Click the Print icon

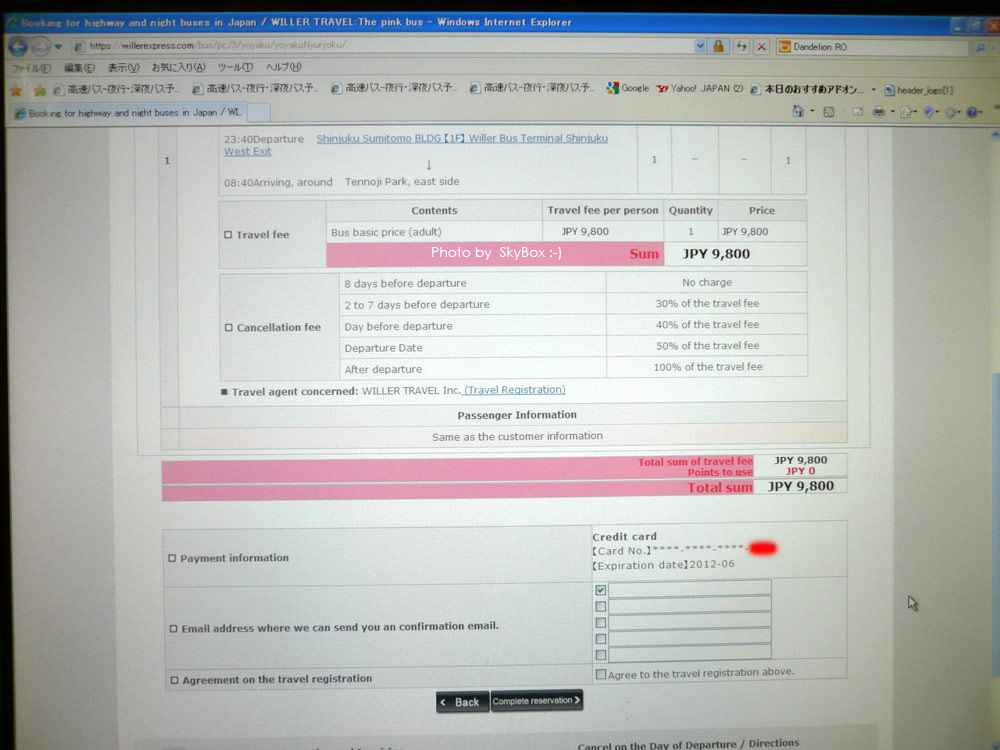[x=879, y=112]
